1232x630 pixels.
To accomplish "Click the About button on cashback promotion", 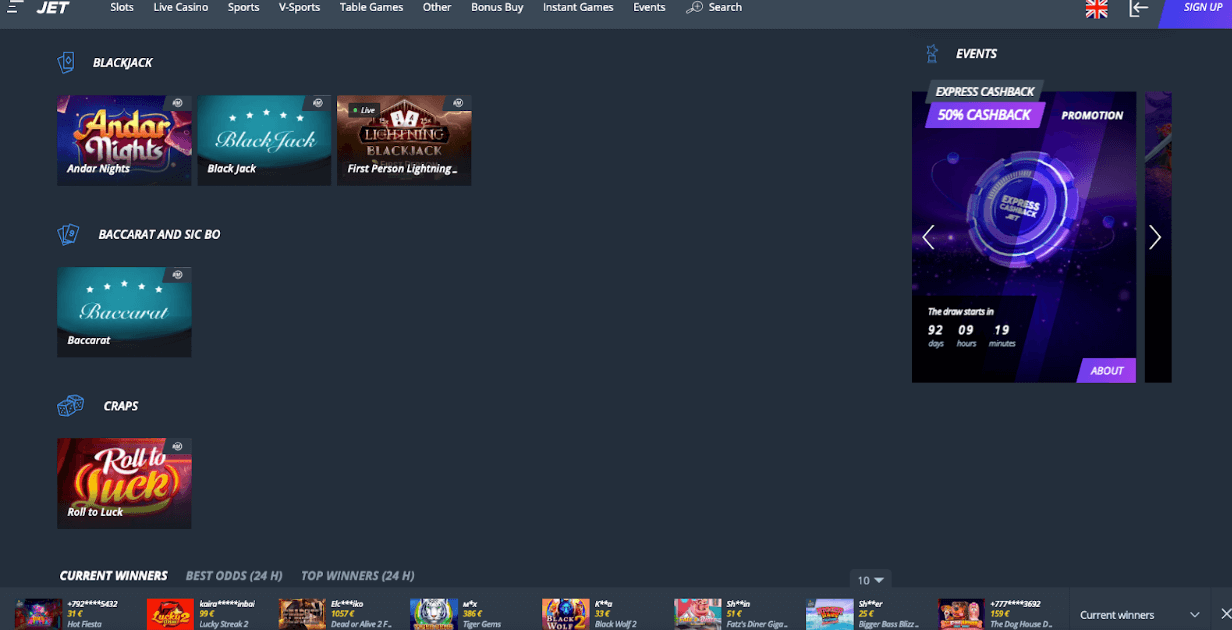I will 1107,371.
